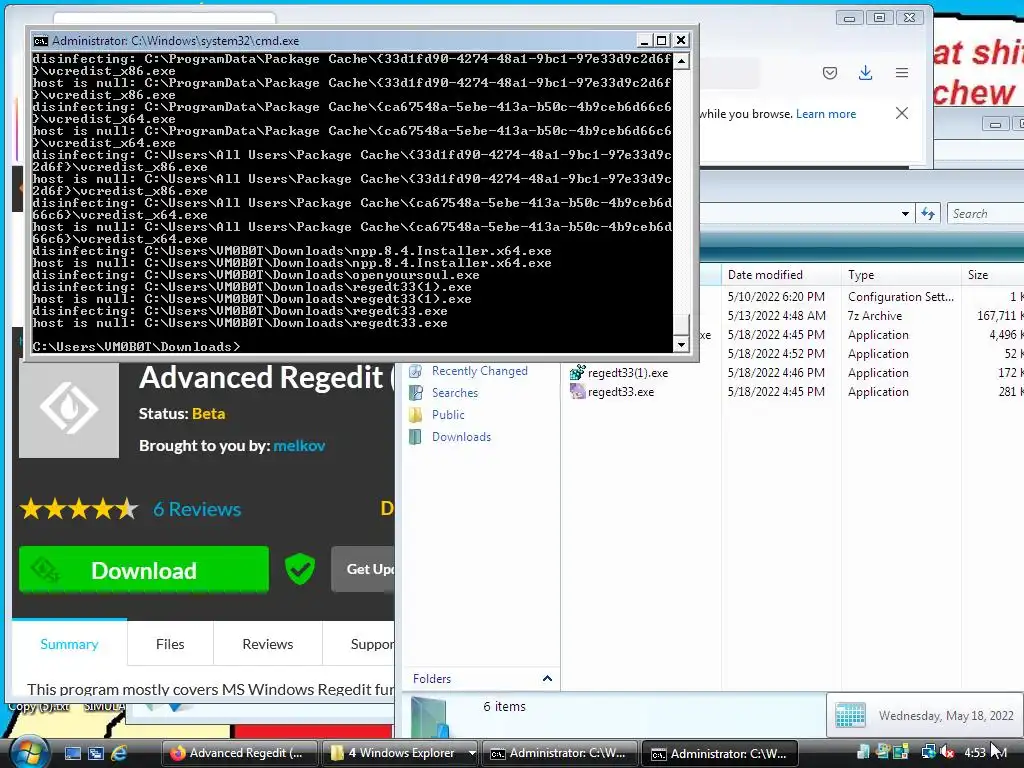
Task: Click the 5/10/2022 6:20 PM date cell
Action: point(776,296)
